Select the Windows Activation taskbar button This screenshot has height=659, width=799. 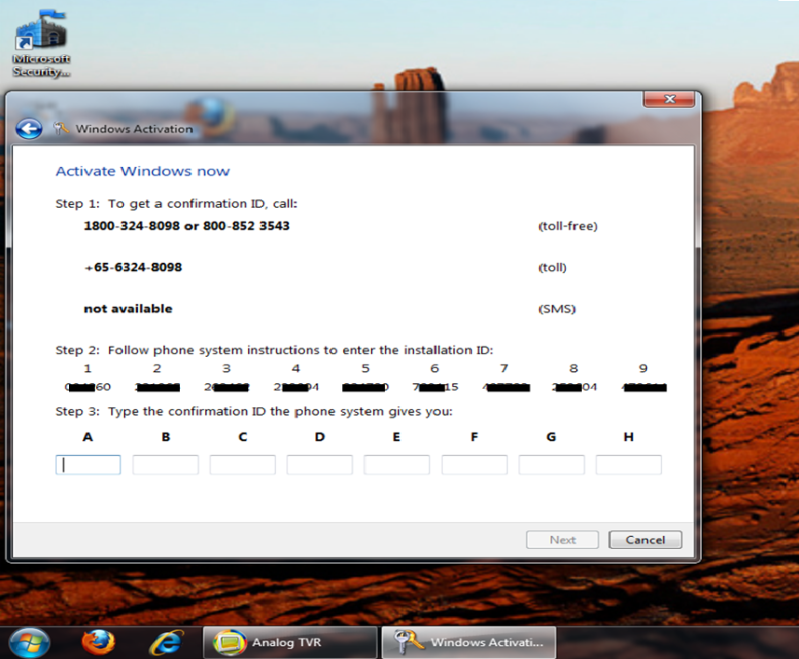click(469, 642)
